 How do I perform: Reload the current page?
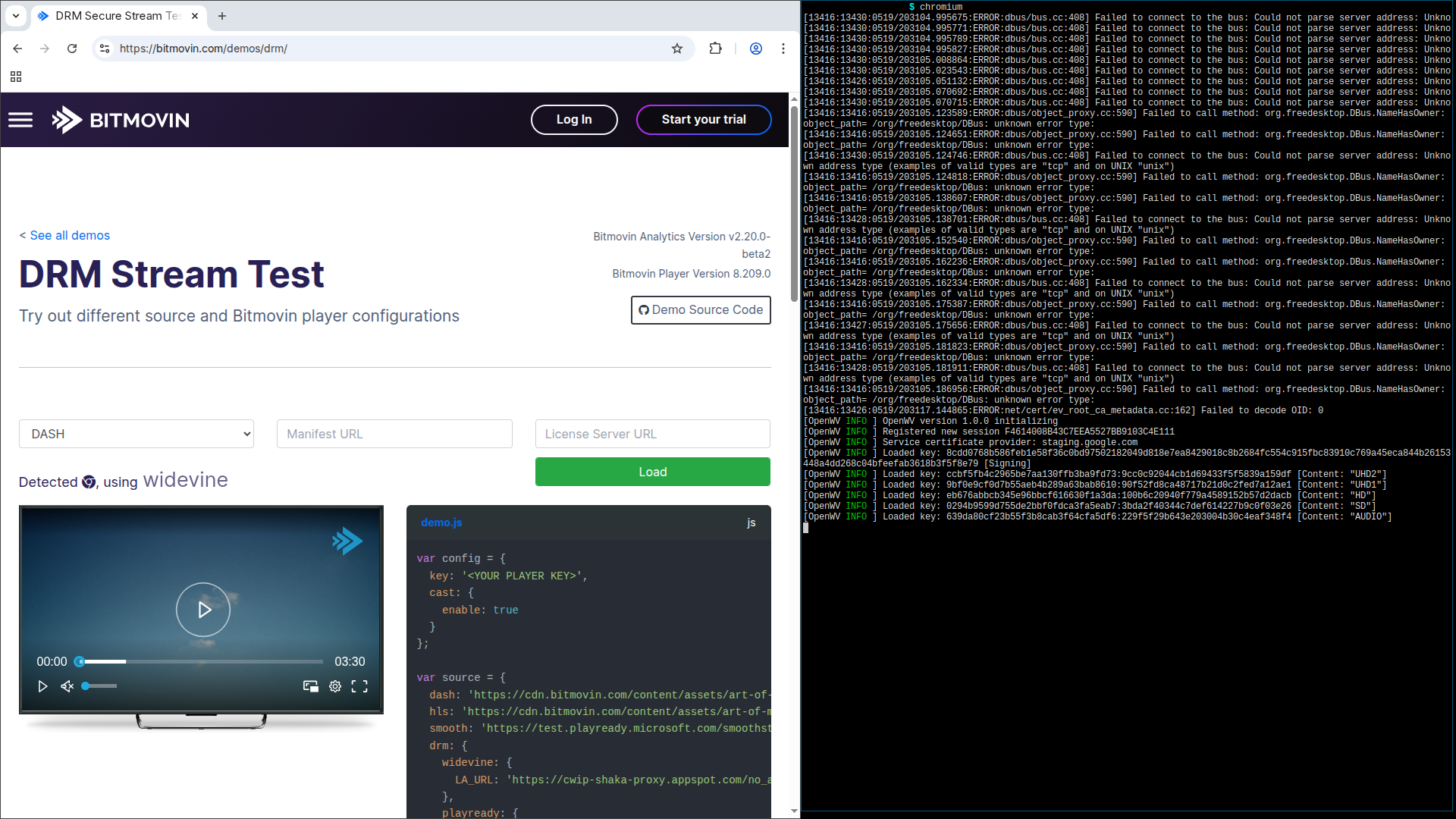tap(72, 49)
